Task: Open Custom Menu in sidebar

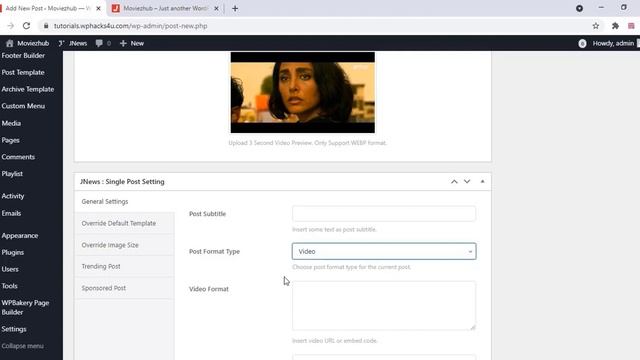Action: pyautogui.click(x=23, y=106)
